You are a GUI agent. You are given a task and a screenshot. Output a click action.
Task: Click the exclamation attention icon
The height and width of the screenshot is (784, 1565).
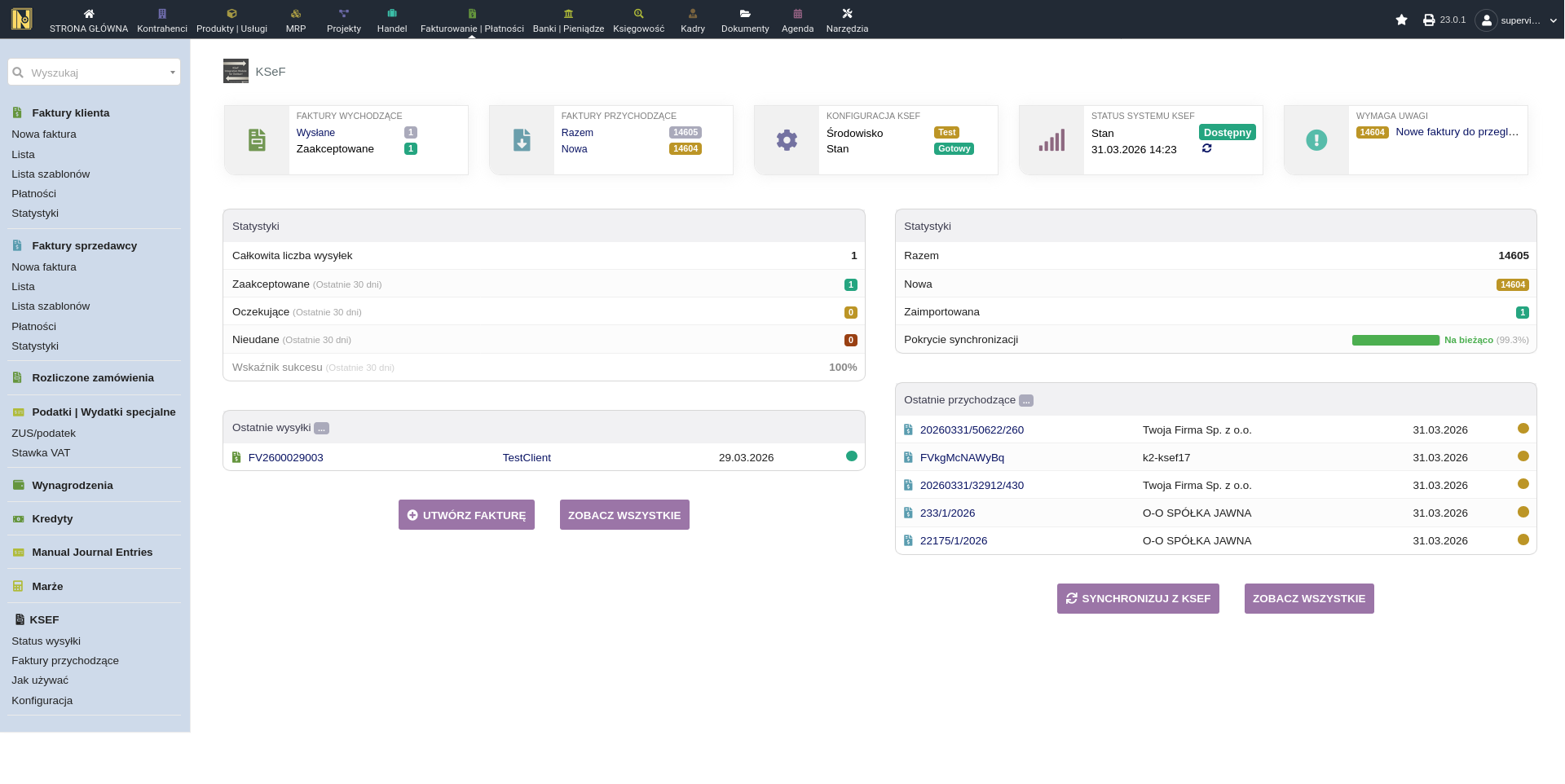pos(1316,140)
